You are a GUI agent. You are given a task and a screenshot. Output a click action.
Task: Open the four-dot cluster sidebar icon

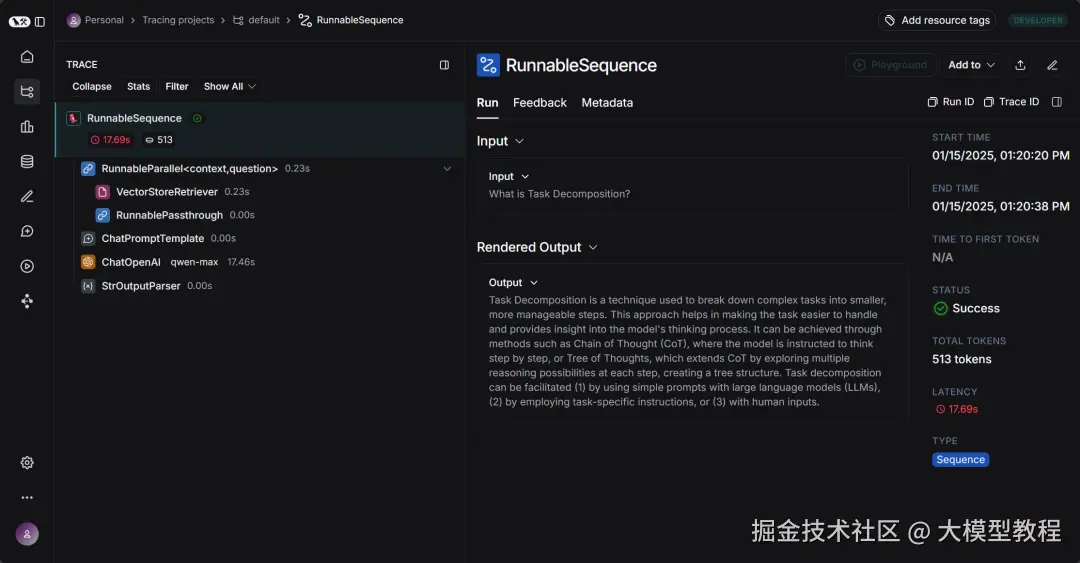[27, 301]
